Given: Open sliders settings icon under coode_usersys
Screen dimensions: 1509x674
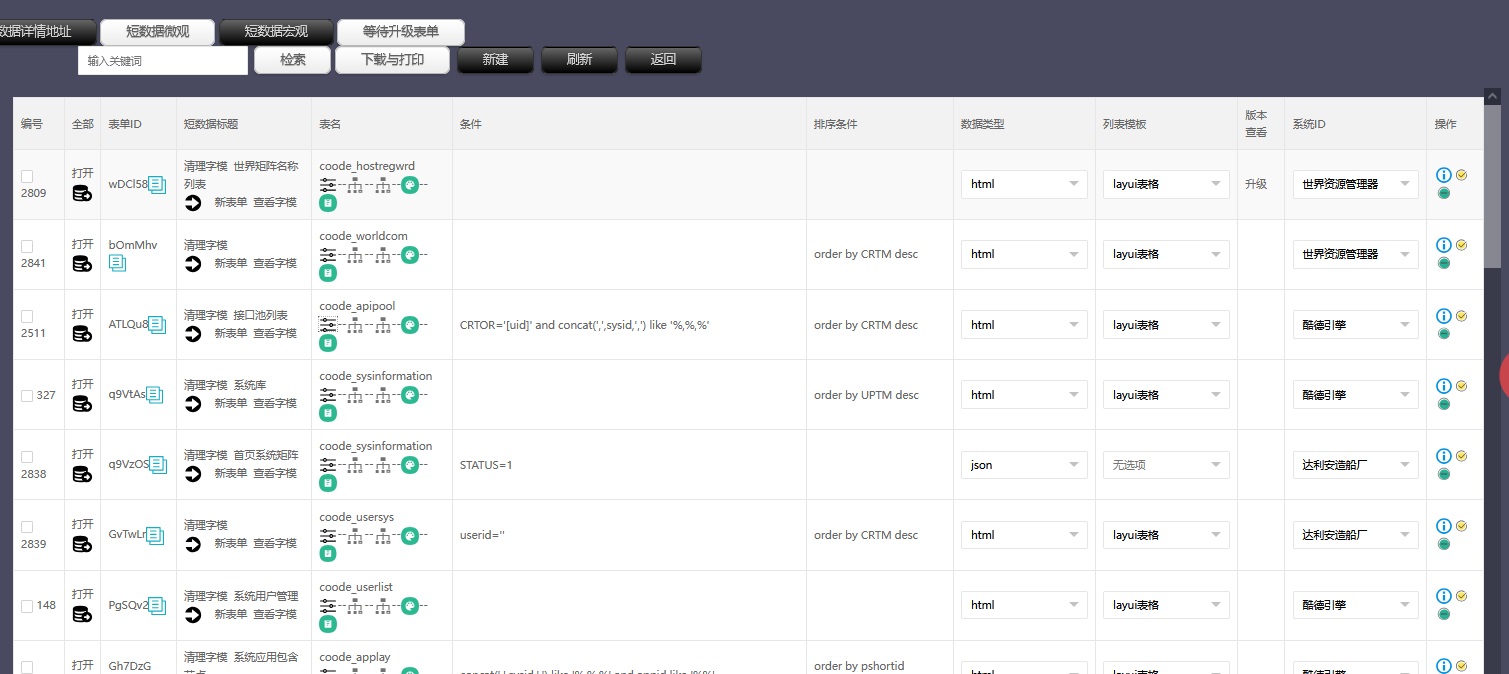Looking at the screenshot, I should pos(328,535).
